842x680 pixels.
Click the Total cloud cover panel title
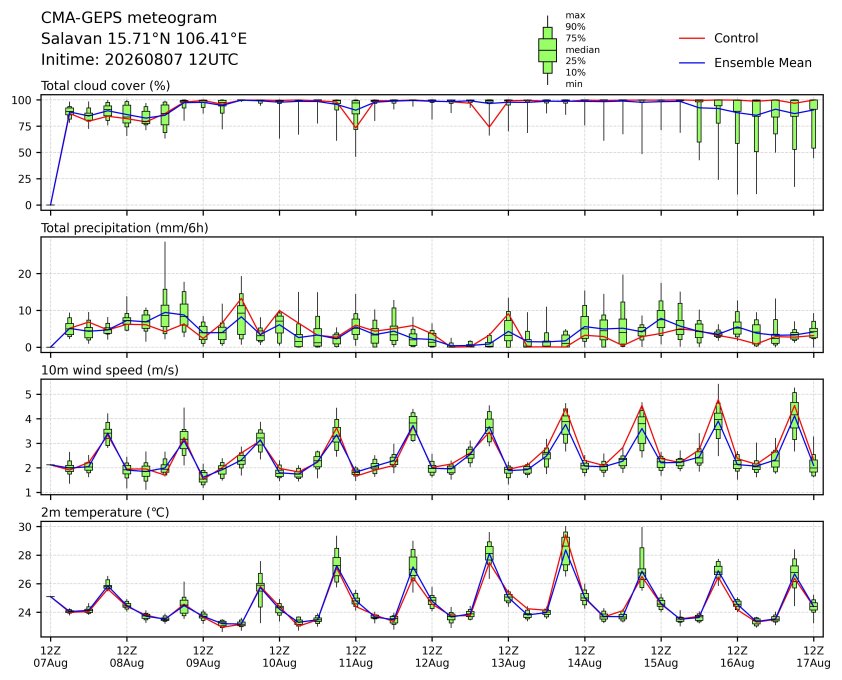pos(106,86)
